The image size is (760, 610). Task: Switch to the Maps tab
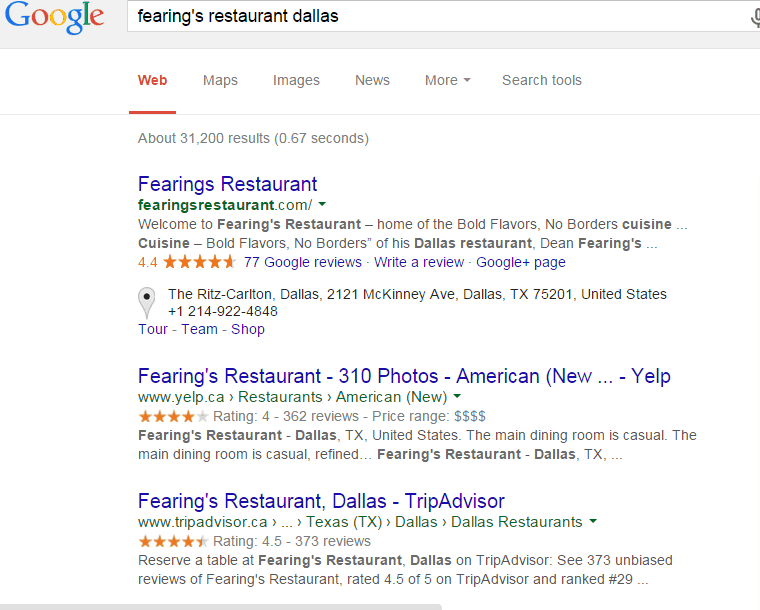tap(220, 80)
